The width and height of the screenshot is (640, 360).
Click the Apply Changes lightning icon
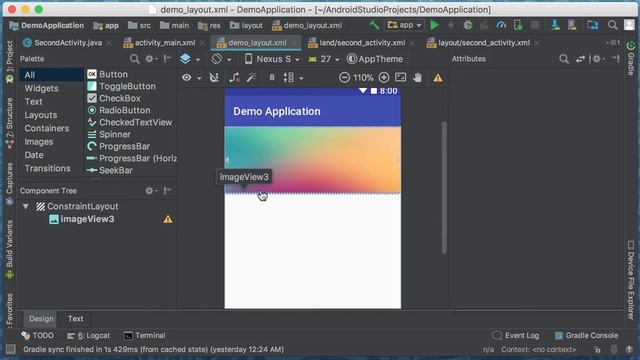[x=451, y=25]
